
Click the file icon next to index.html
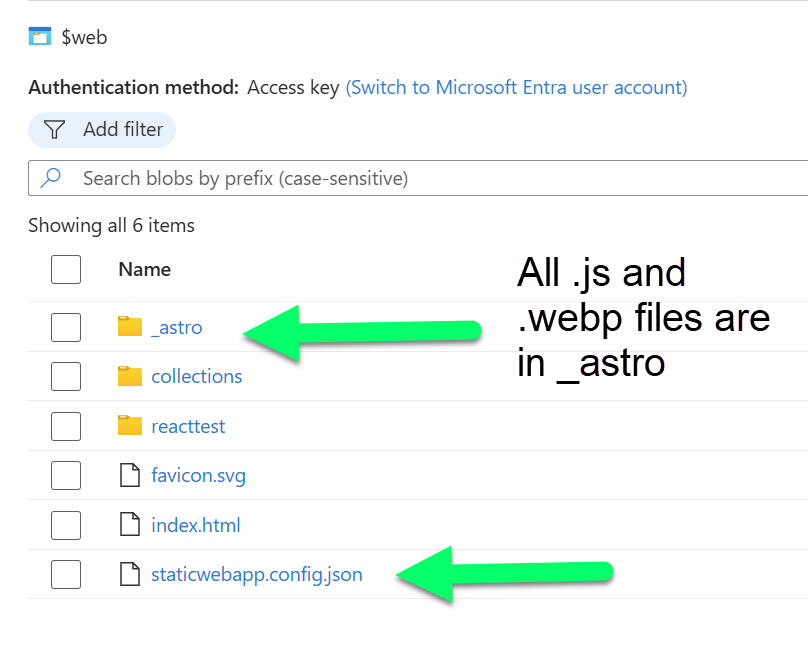click(130, 525)
